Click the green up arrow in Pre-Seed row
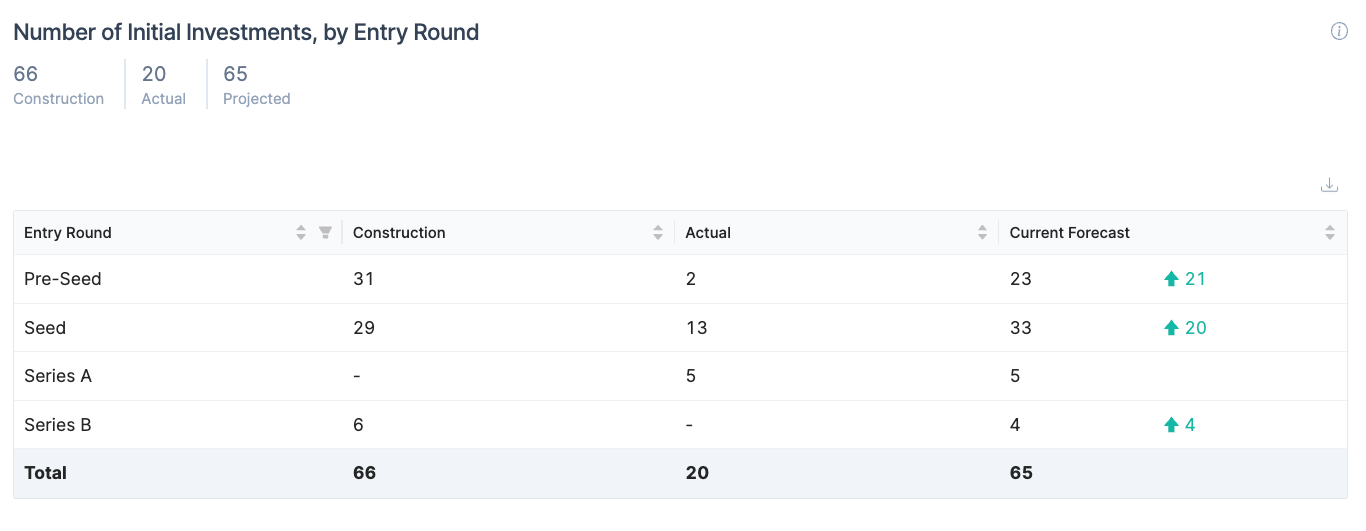The height and width of the screenshot is (531, 1366). [x=1171, y=279]
